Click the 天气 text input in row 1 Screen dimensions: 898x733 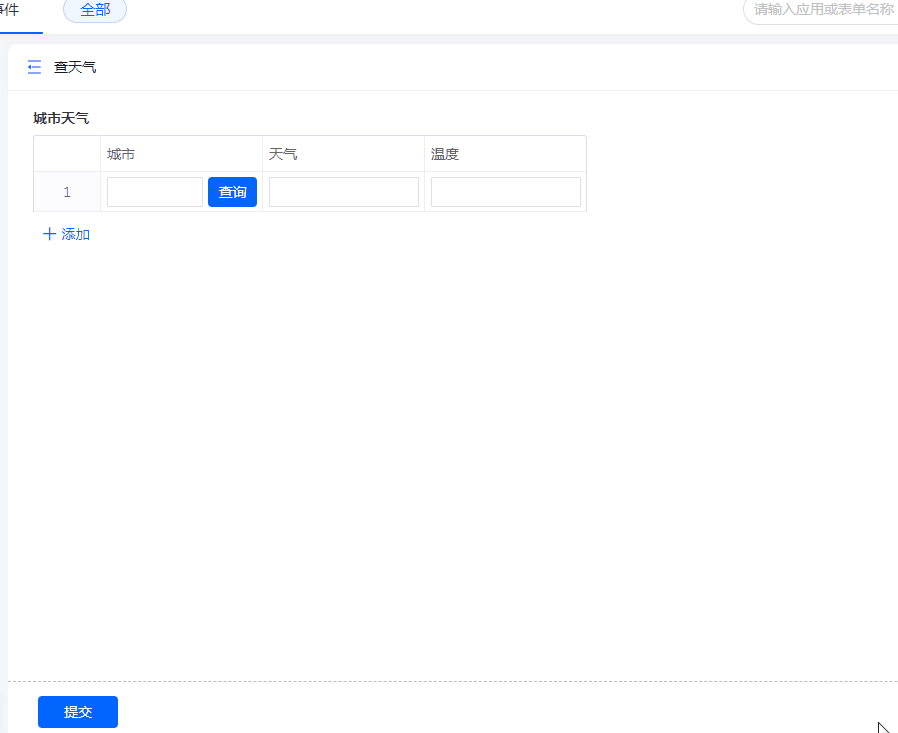pos(343,192)
